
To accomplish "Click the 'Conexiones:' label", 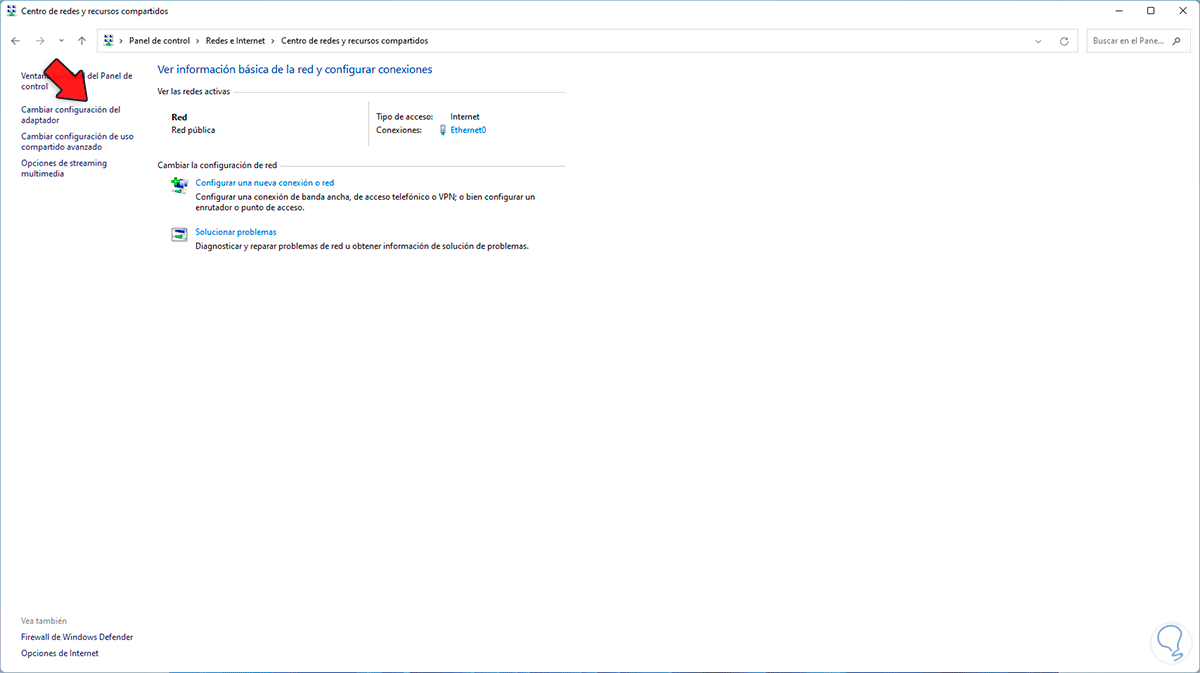I will point(399,130).
